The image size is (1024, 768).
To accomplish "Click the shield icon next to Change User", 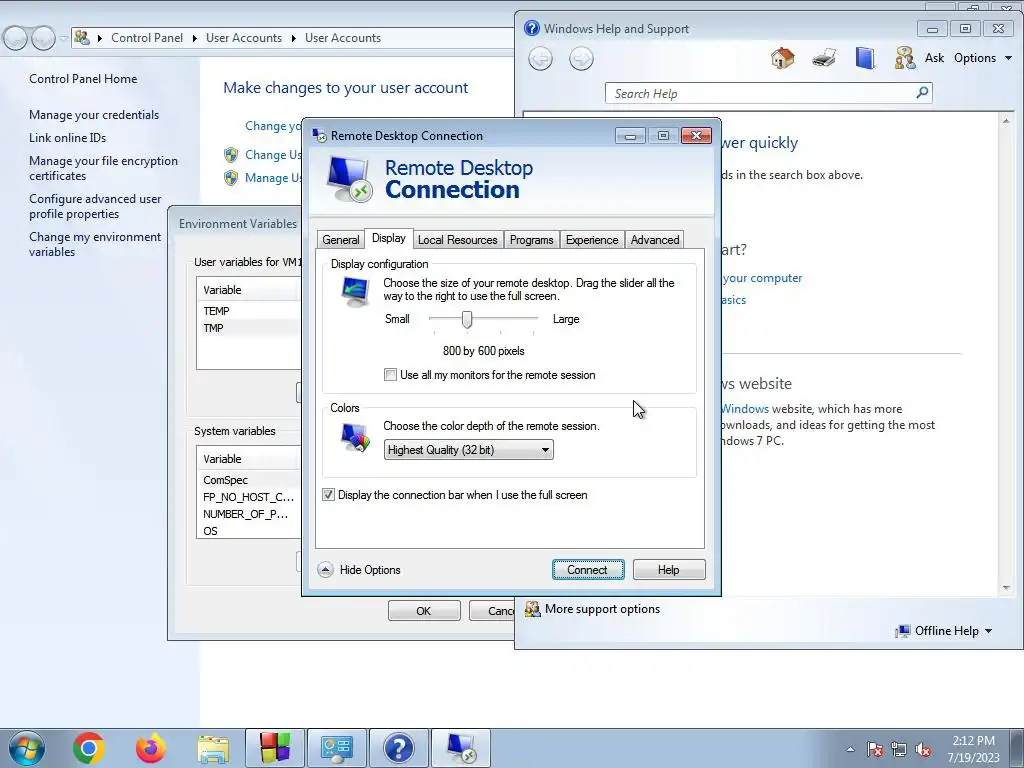I will (x=231, y=155).
